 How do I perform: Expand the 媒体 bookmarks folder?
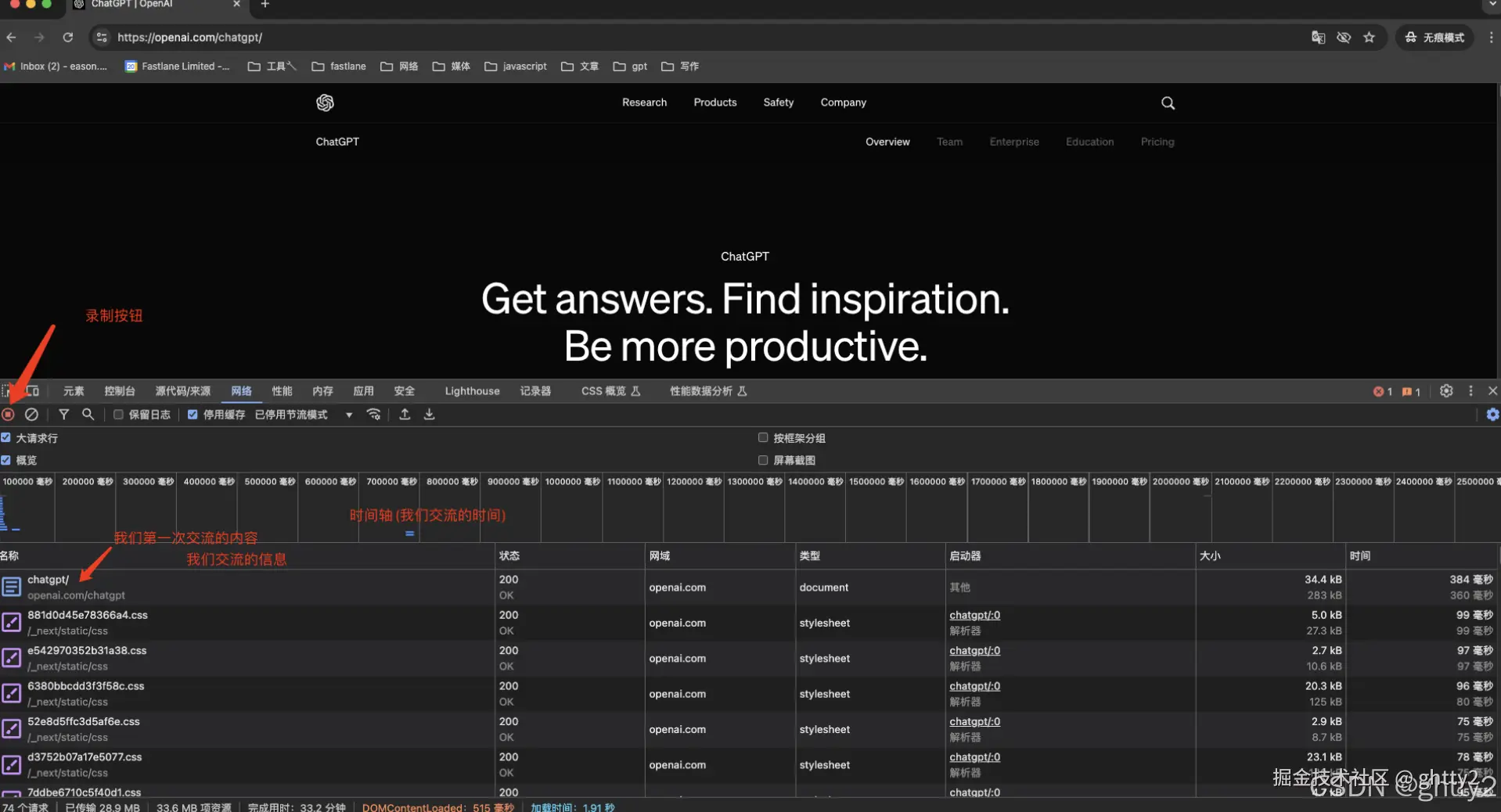(452, 66)
